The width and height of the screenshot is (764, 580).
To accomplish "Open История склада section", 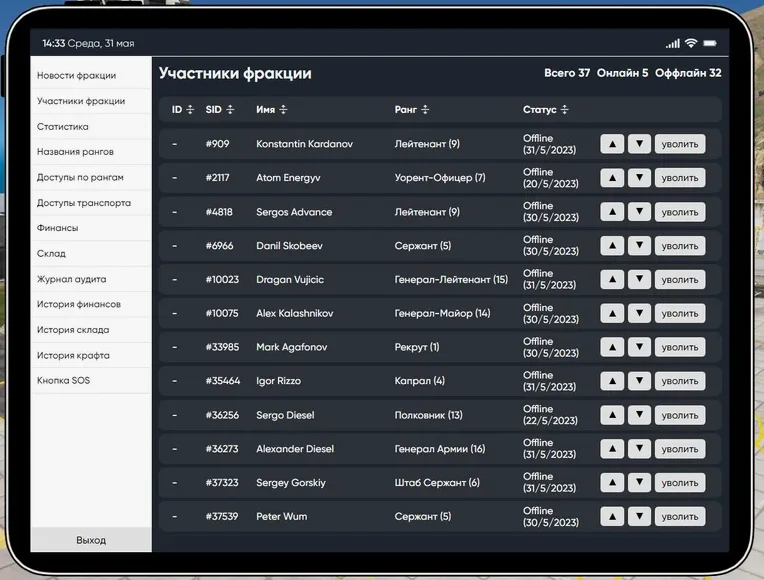I will 91,329.
